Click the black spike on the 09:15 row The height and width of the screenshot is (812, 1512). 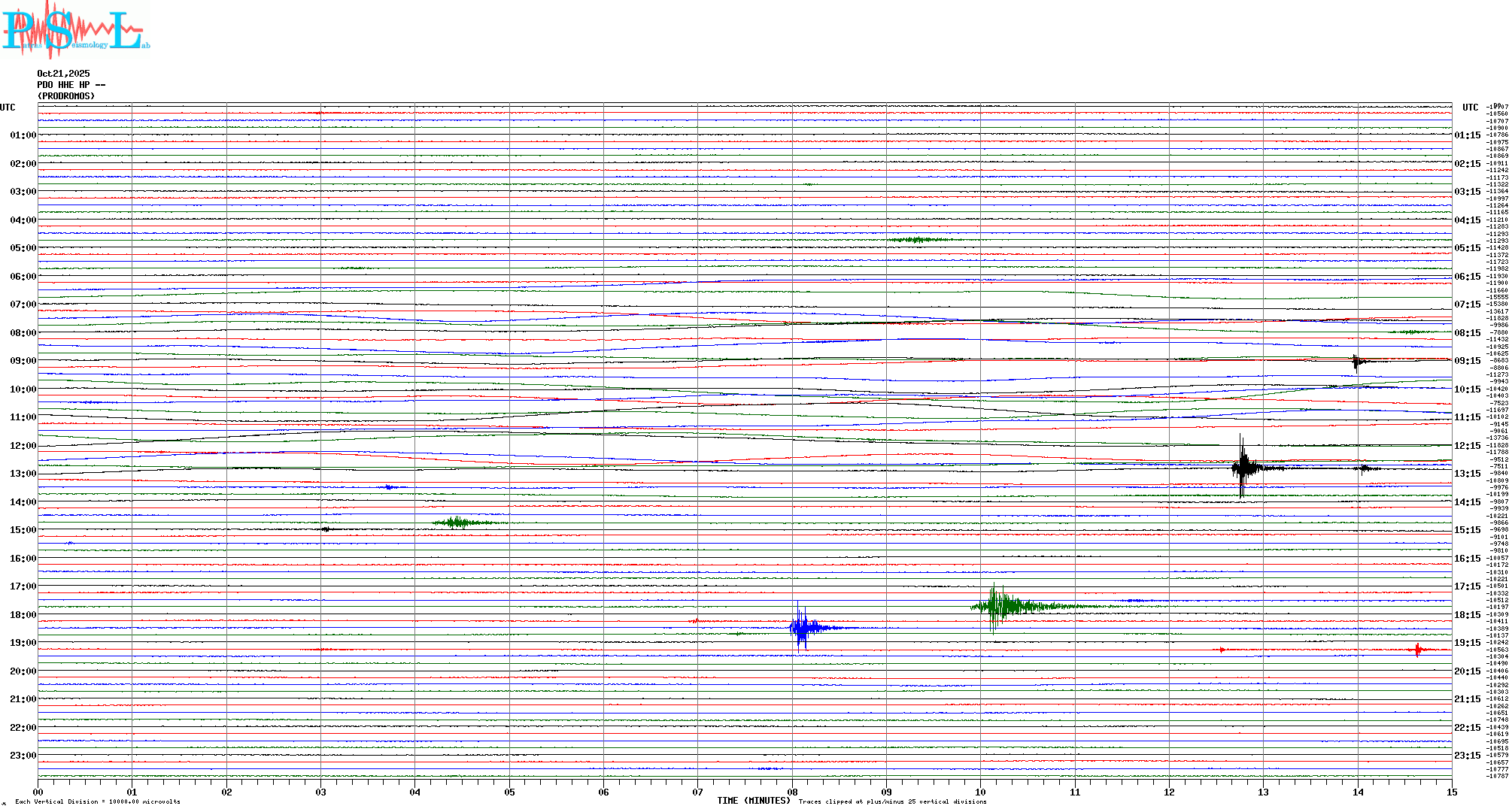(x=1356, y=362)
